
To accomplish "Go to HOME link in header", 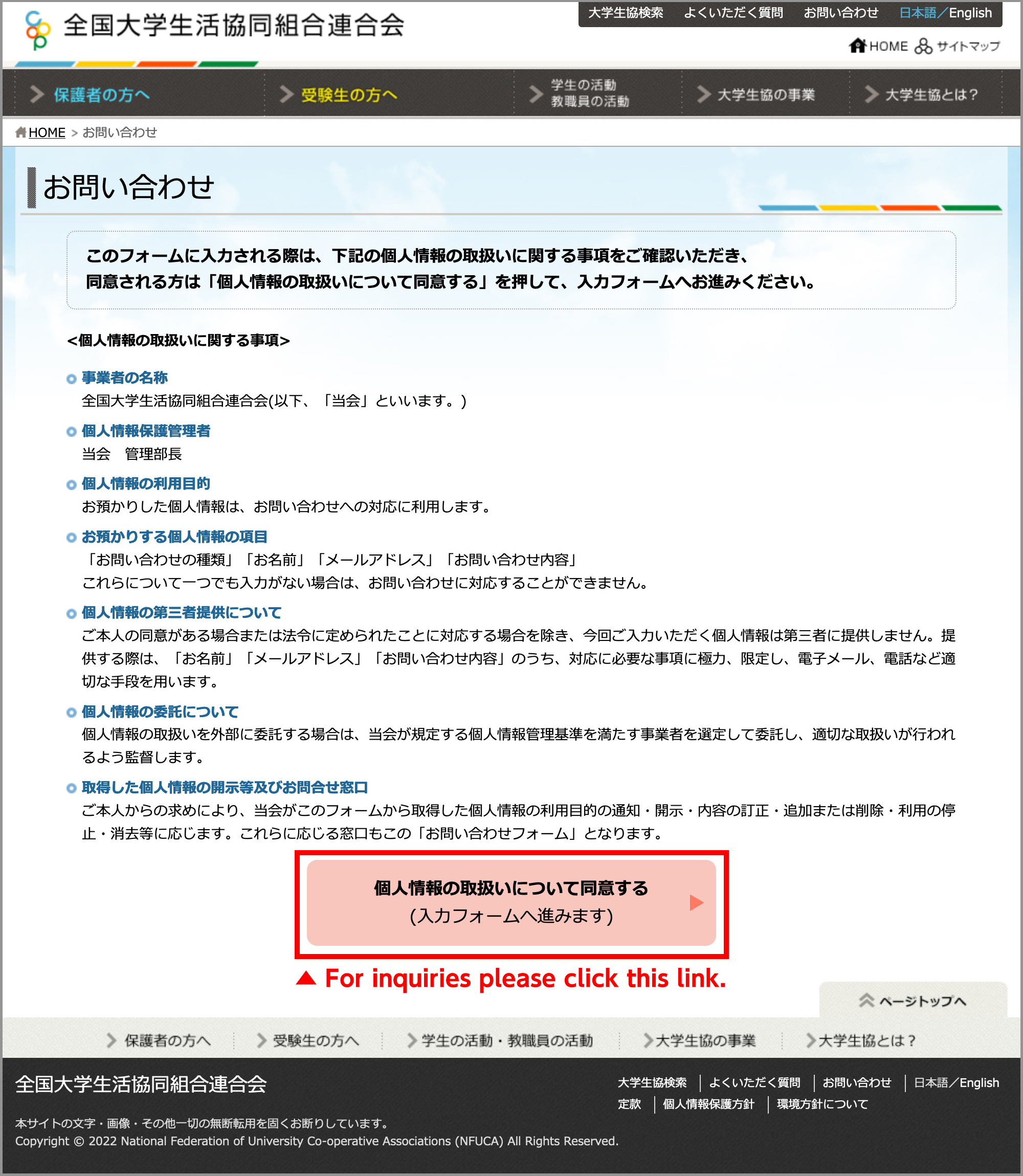I will pyautogui.click(x=888, y=46).
